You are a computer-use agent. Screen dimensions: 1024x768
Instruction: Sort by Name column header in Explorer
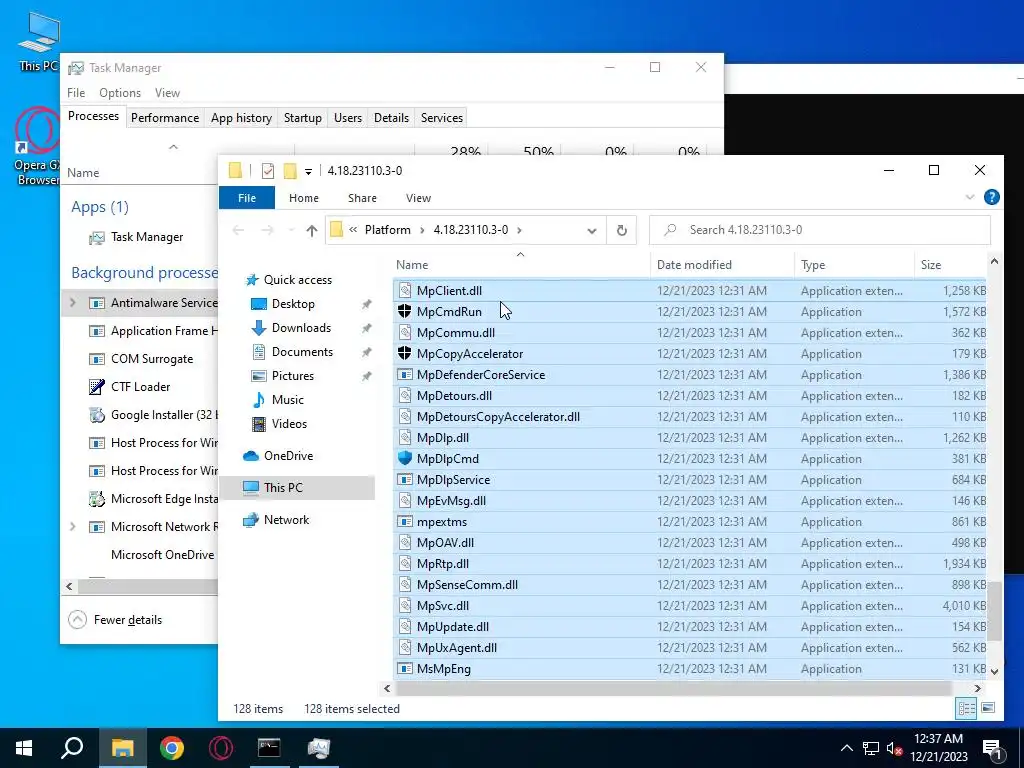(x=521, y=264)
